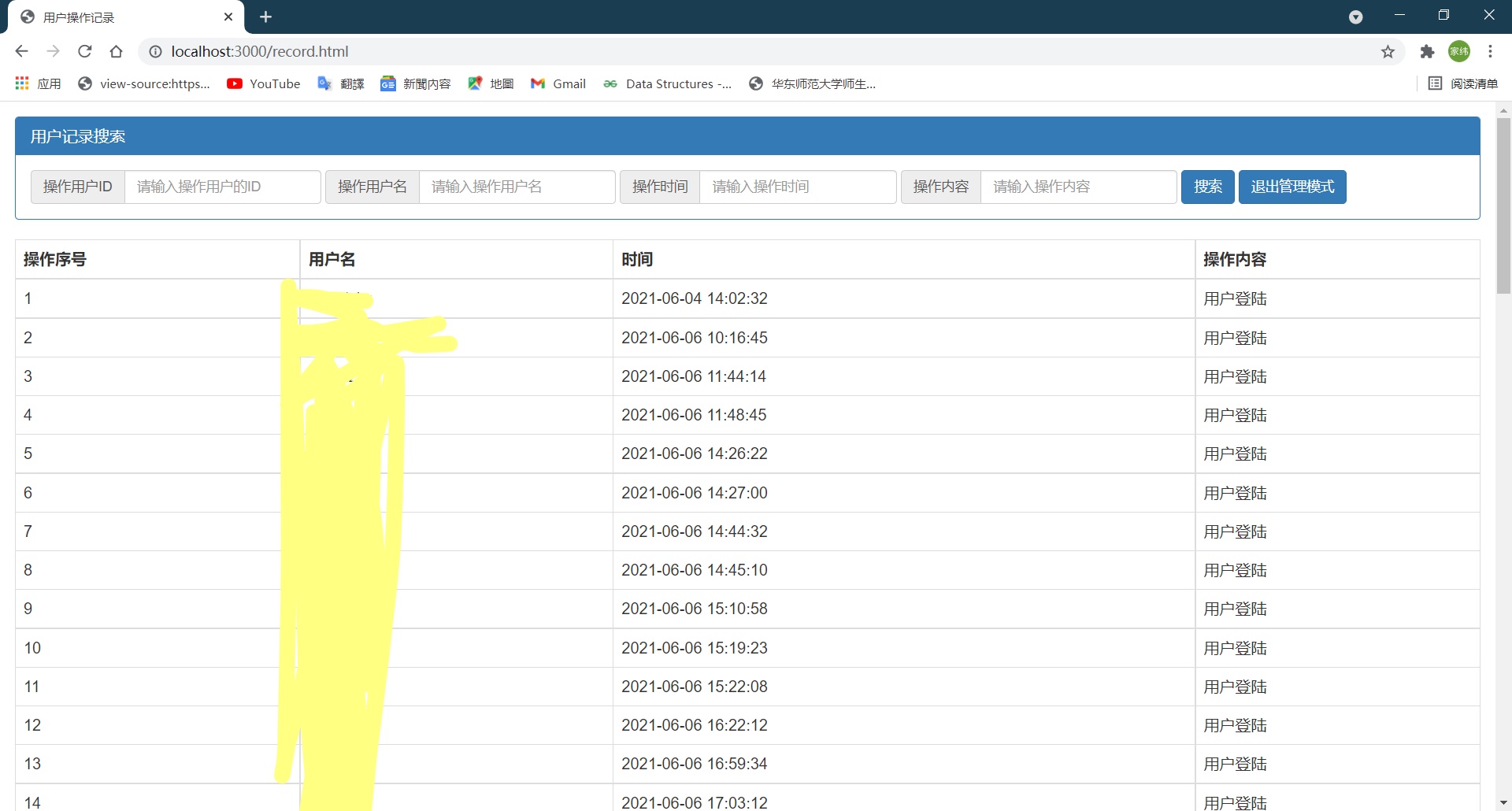Click the browser forward arrow

point(53,51)
